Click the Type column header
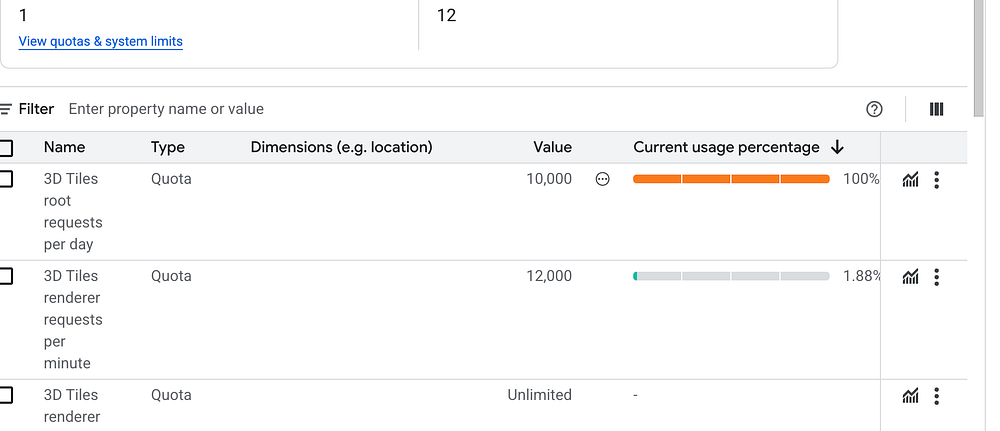 (168, 147)
